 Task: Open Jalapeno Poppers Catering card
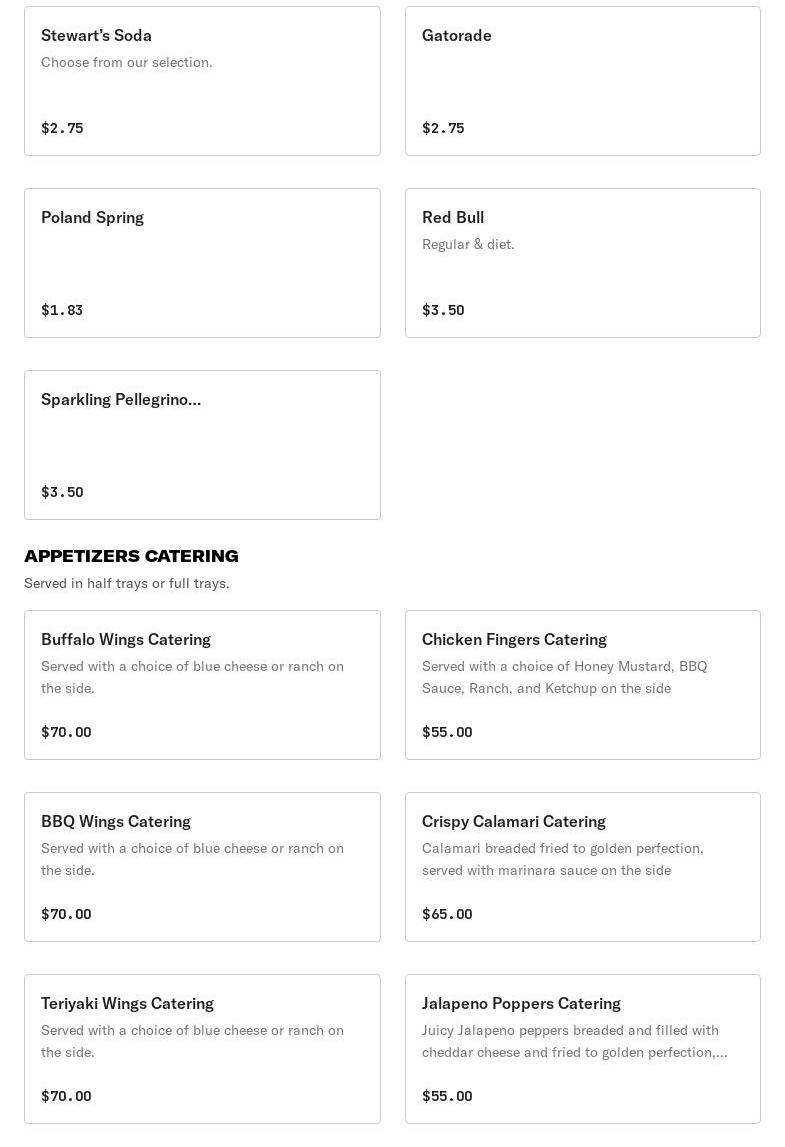(x=582, y=1049)
